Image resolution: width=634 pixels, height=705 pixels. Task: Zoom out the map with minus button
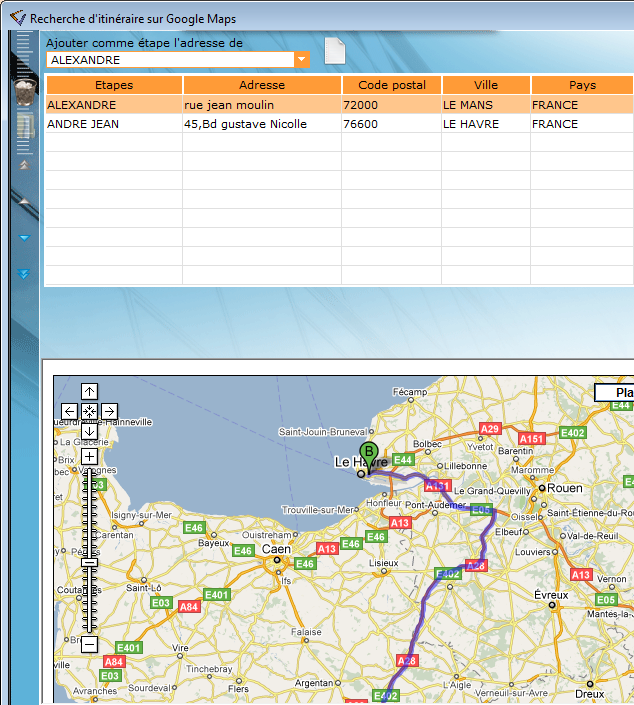click(x=89, y=645)
